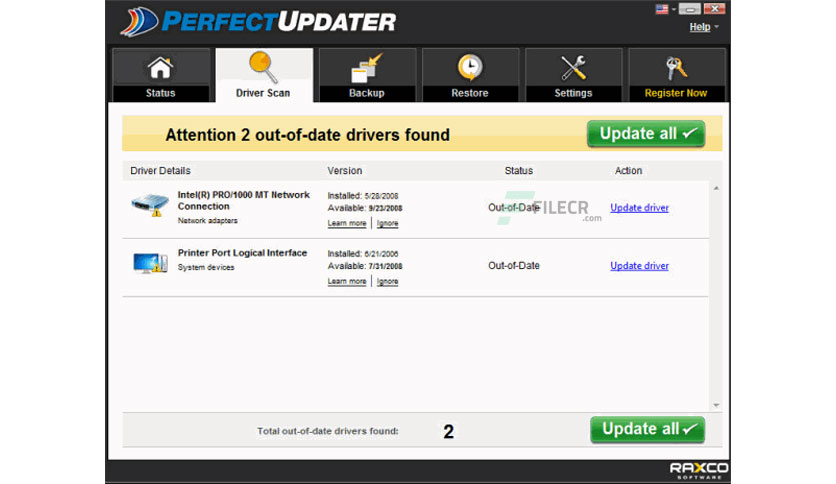Click the Version column header
The image size is (836, 484).
click(344, 171)
